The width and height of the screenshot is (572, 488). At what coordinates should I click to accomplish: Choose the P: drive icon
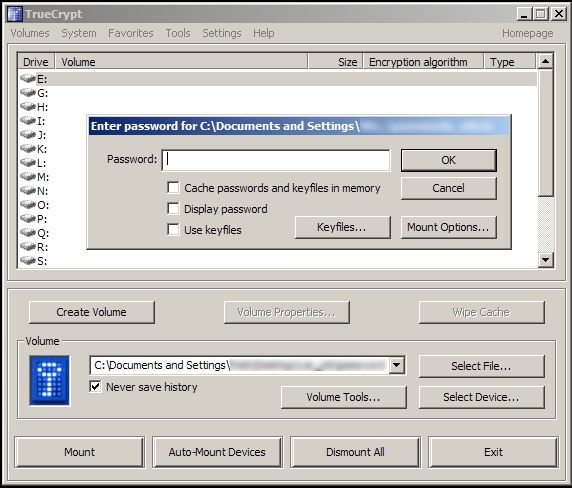[28, 218]
